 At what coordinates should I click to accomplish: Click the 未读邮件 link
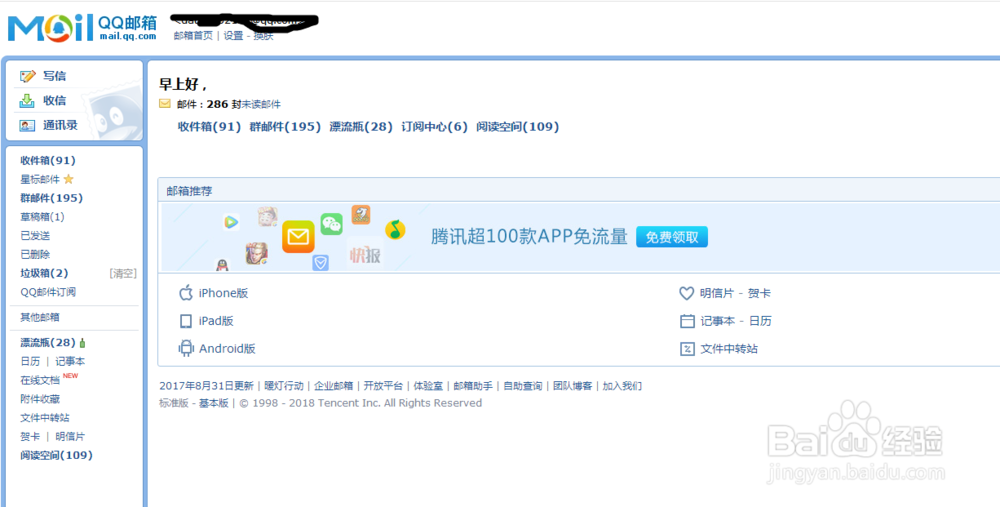(x=261, y=104)
